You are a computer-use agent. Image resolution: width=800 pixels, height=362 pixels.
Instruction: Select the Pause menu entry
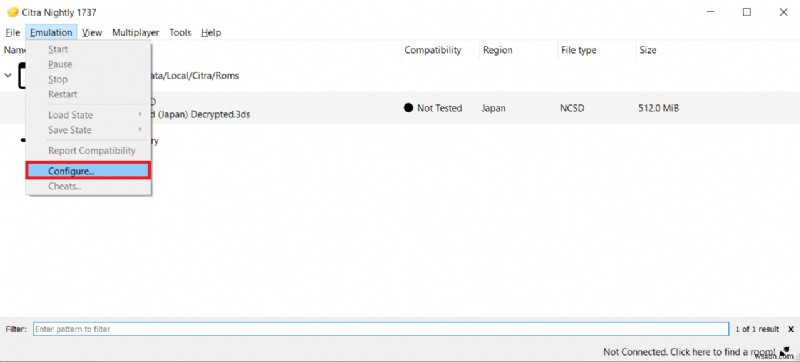(88, 64)
